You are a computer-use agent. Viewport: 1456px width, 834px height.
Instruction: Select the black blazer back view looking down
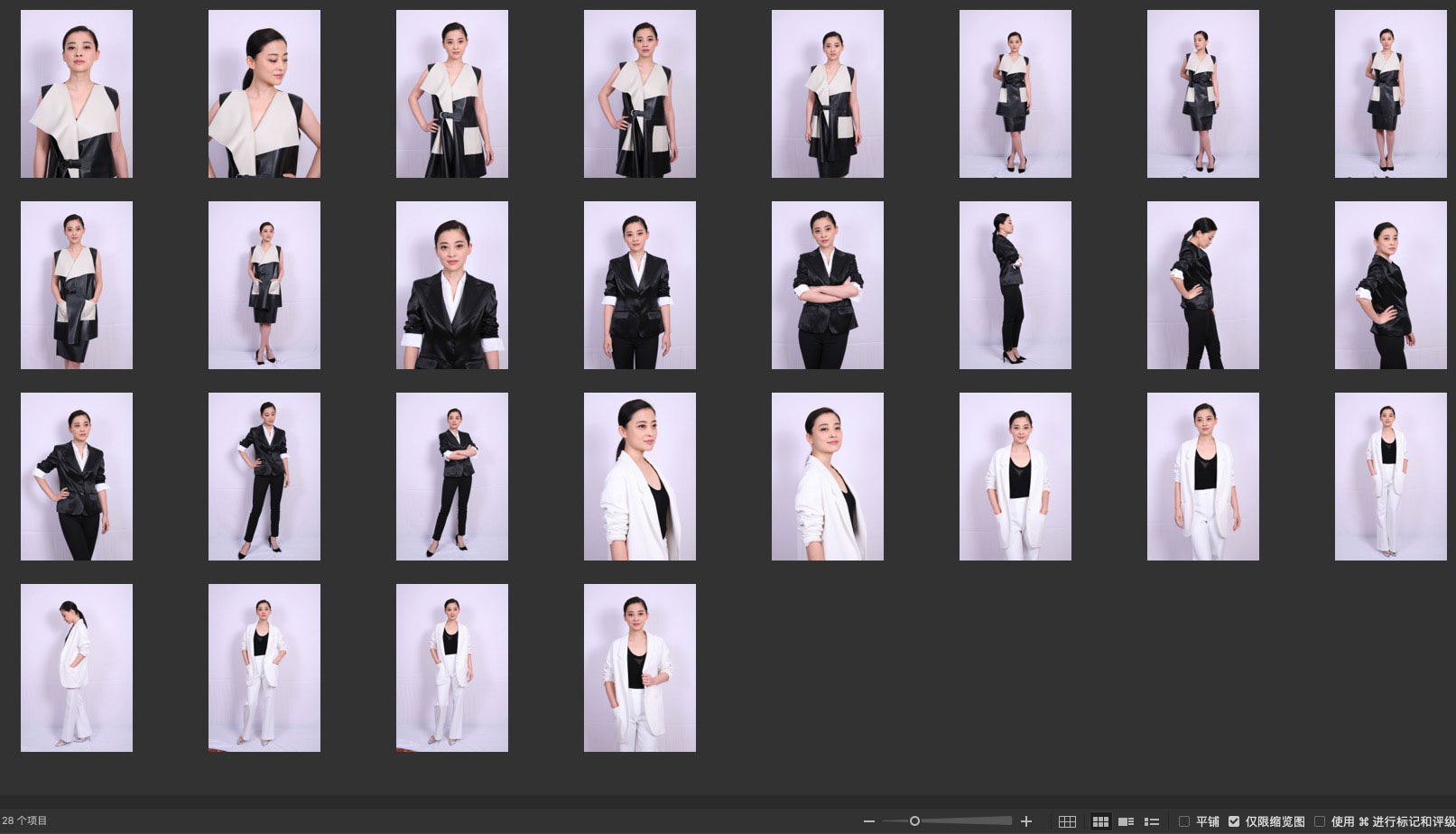coord(1203,285)
